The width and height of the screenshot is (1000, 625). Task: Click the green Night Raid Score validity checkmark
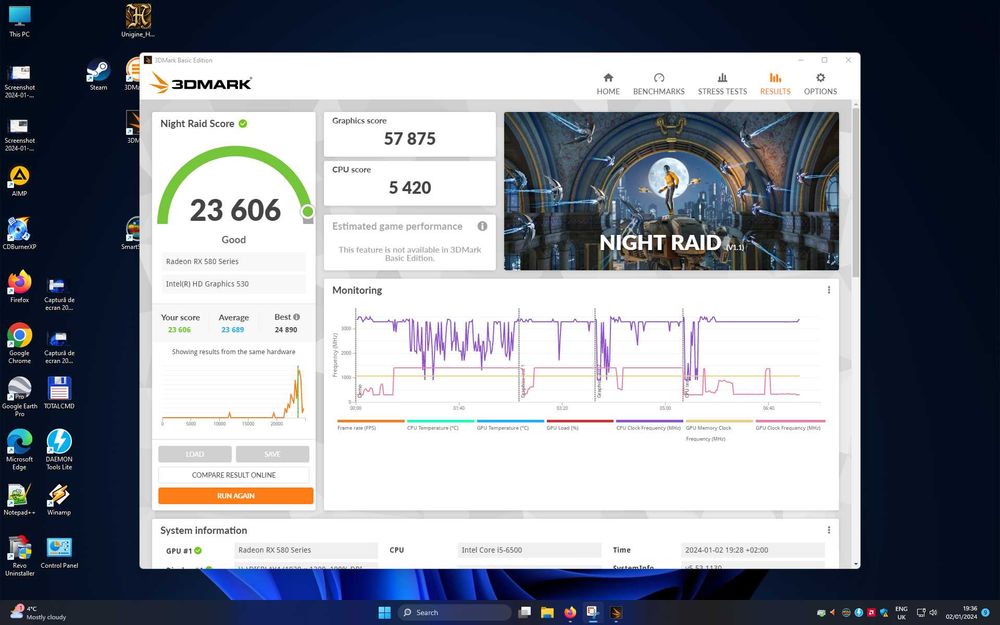(243, 124)
